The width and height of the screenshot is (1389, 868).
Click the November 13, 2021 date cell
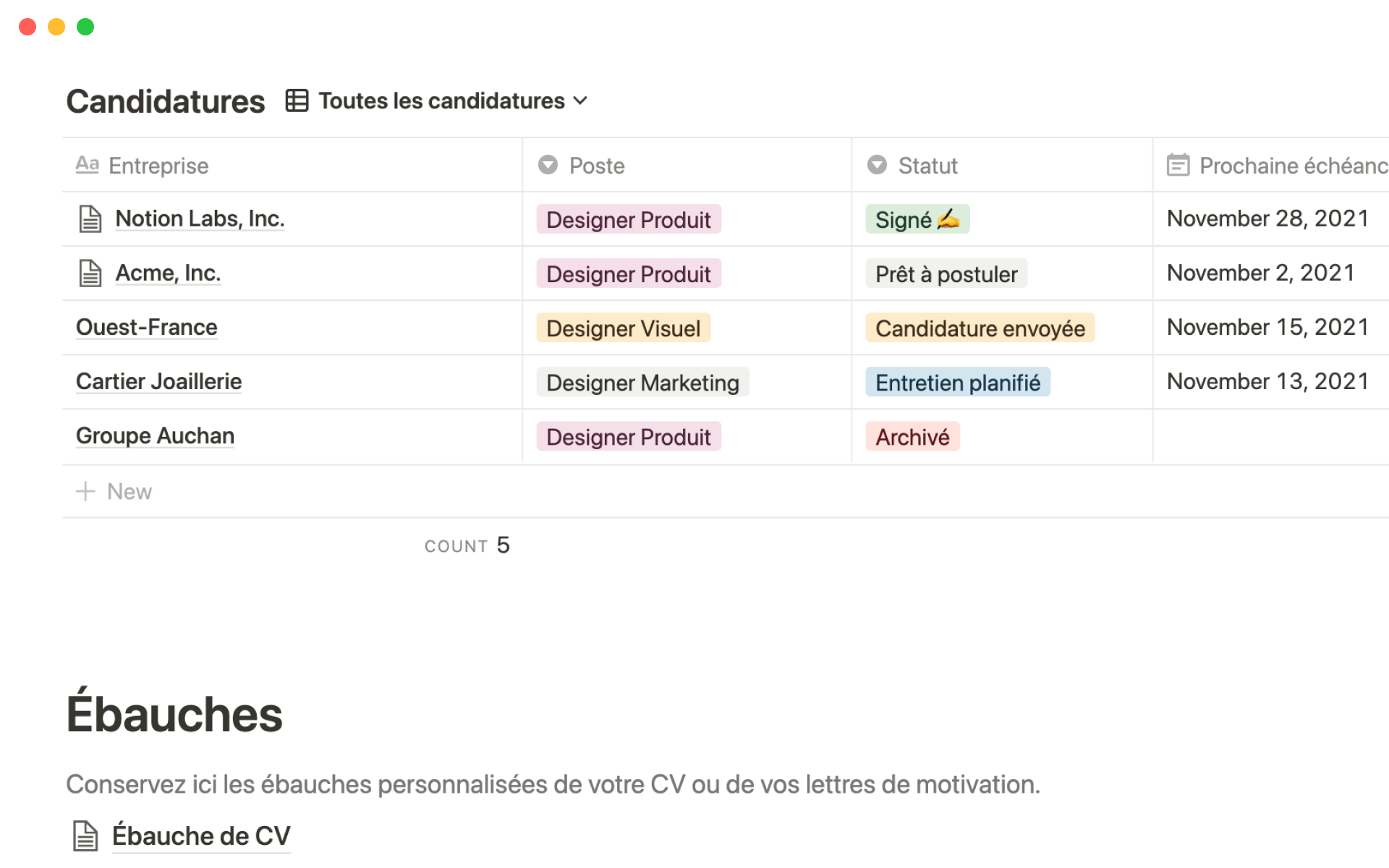coord(1267,381)
